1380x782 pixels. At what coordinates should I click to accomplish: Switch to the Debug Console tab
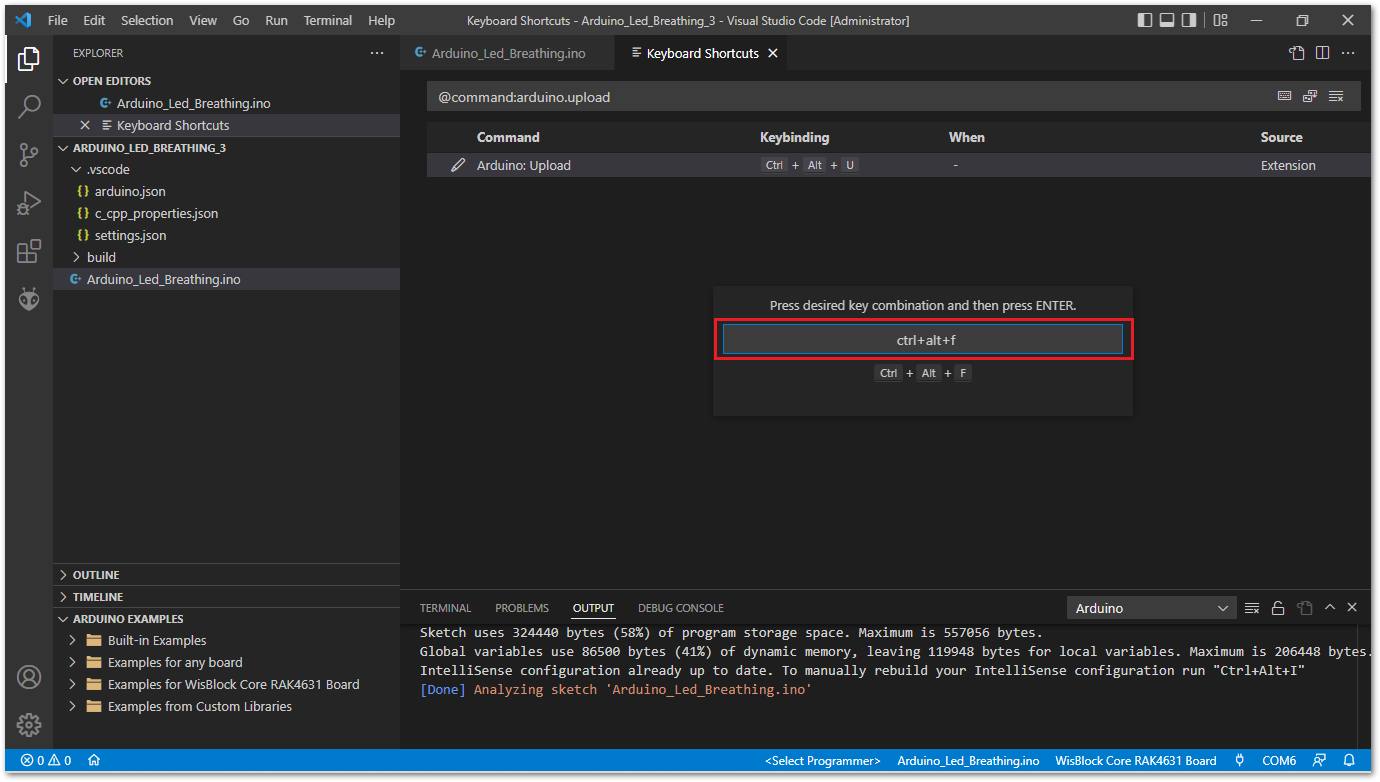(x=681, y=608)
